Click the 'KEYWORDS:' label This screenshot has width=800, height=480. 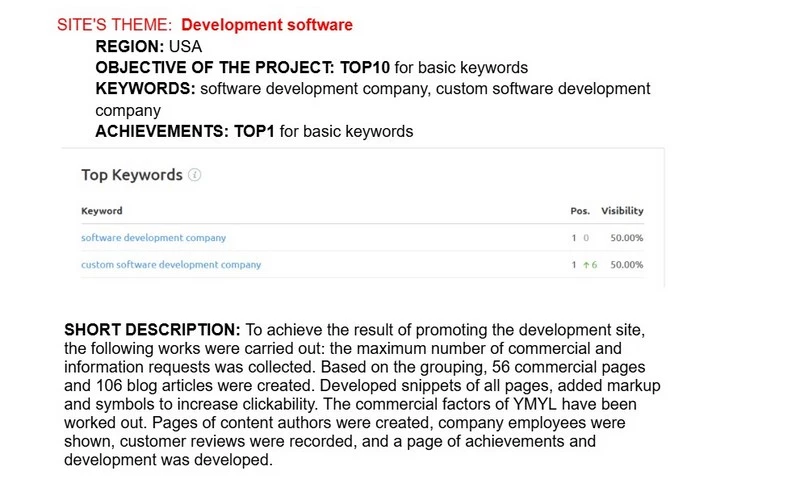(145, 89)
